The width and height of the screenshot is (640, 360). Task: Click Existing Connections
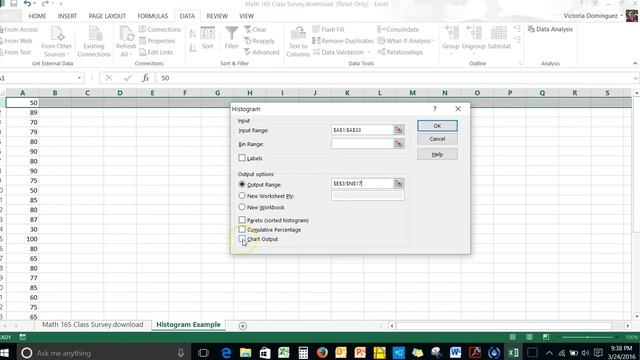point(94,41)
